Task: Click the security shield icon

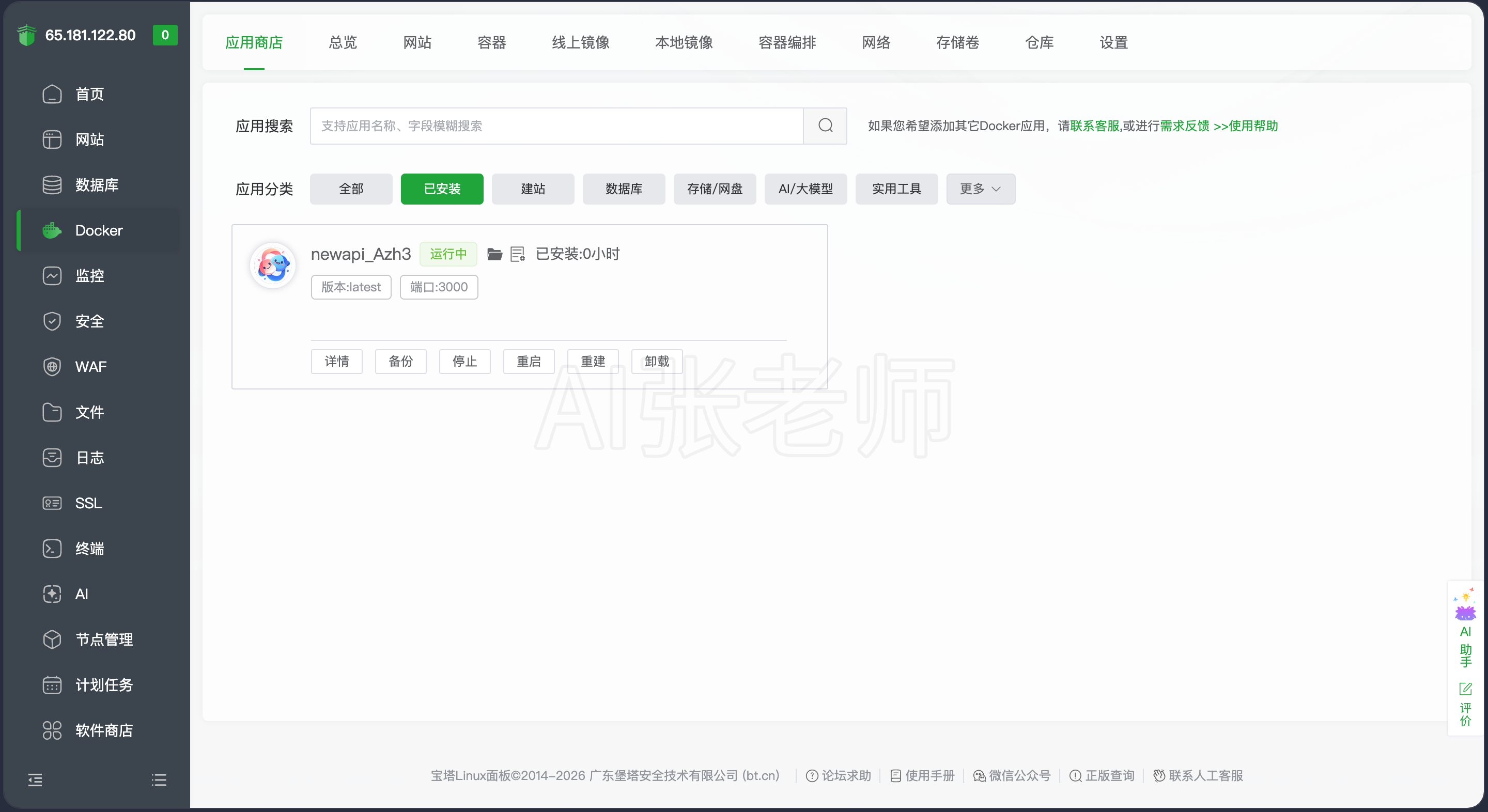Action: (52, 321)
